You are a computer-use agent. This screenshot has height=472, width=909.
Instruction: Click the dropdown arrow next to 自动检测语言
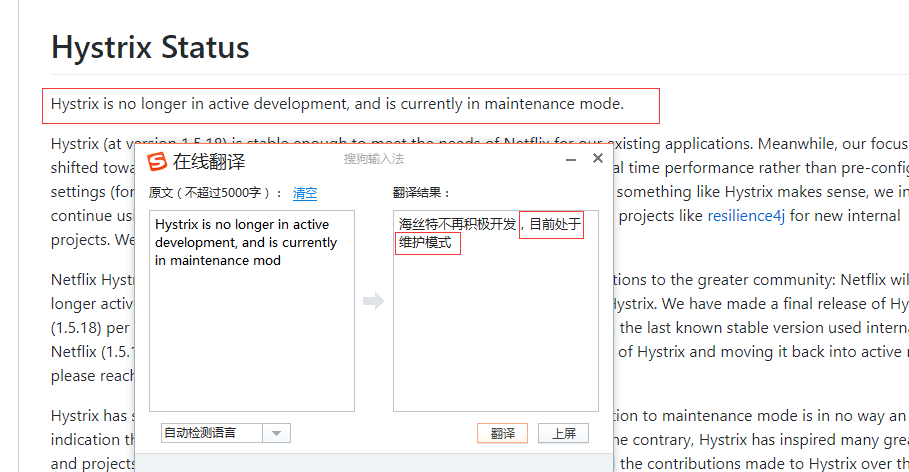click(x=277, y=433)
